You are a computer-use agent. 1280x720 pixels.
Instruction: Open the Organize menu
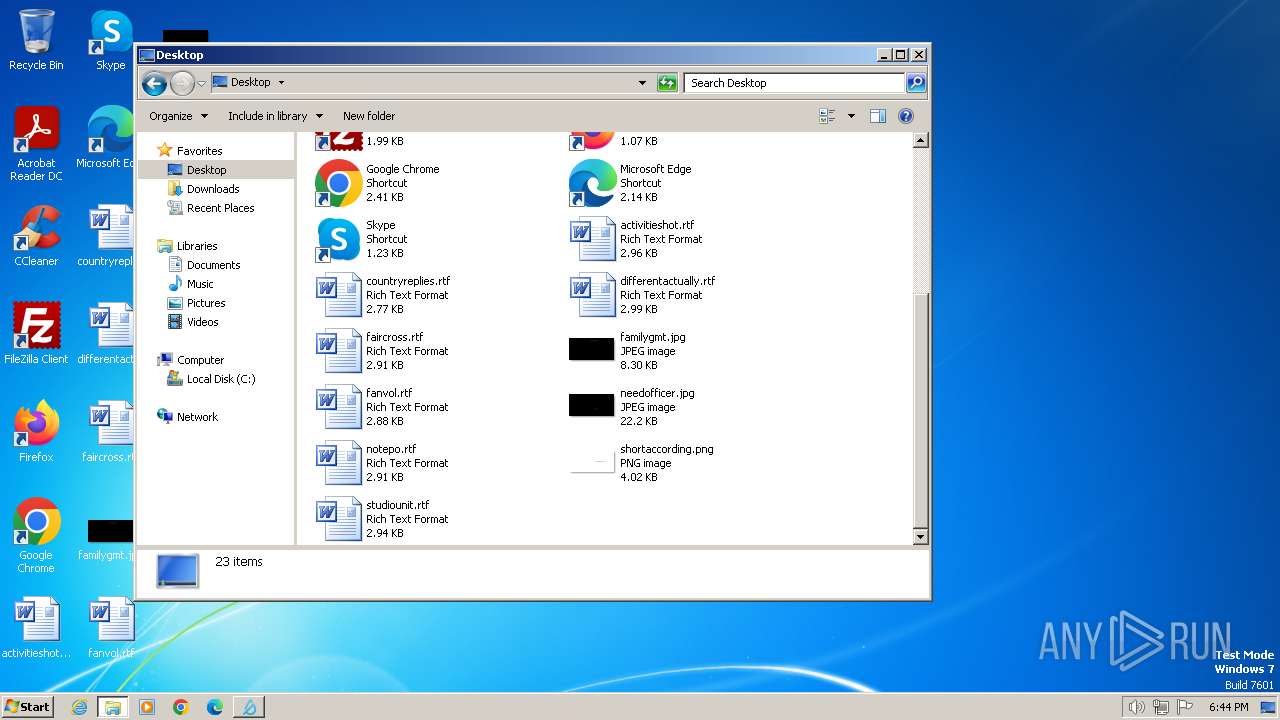click(x=178, y=116)
